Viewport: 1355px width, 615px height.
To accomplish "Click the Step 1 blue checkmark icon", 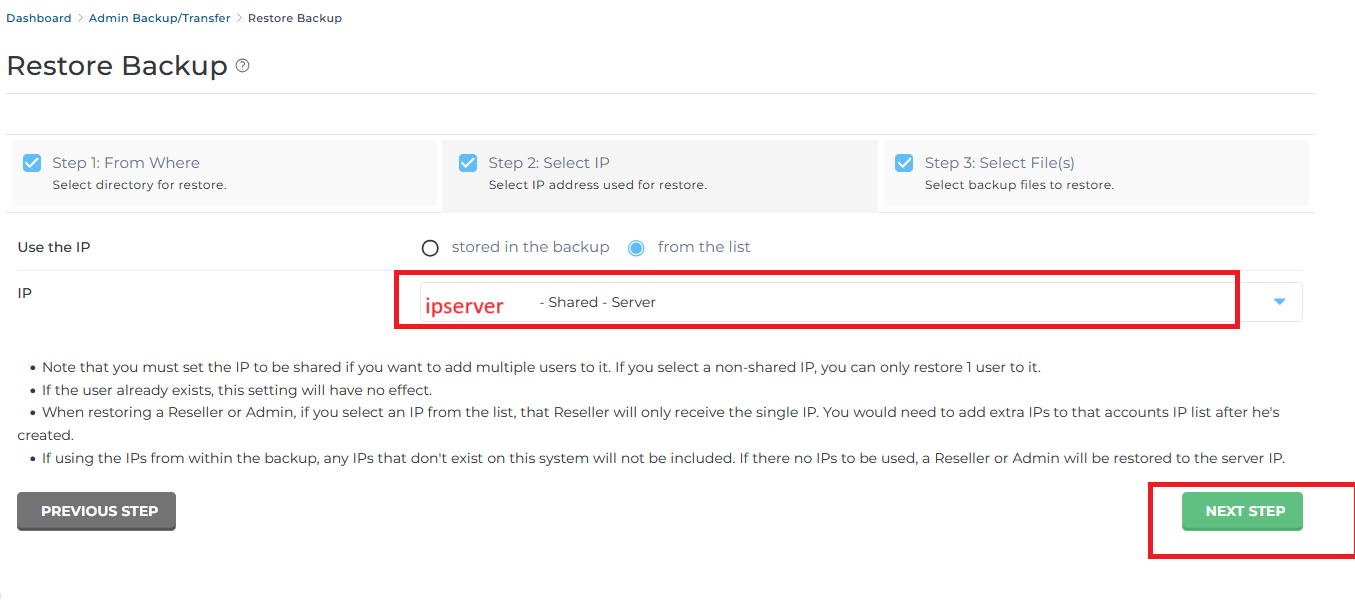I will [x=32, y=163].
